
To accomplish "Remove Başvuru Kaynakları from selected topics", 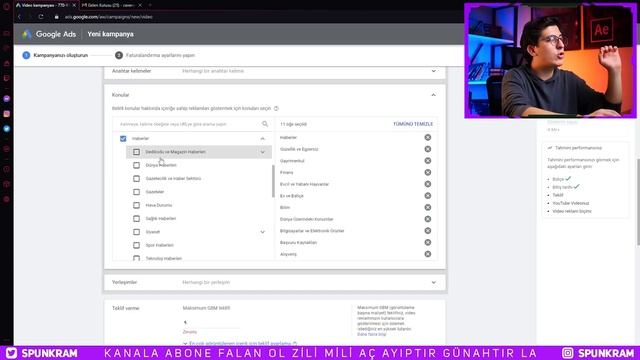I will [x=427, y=242].
